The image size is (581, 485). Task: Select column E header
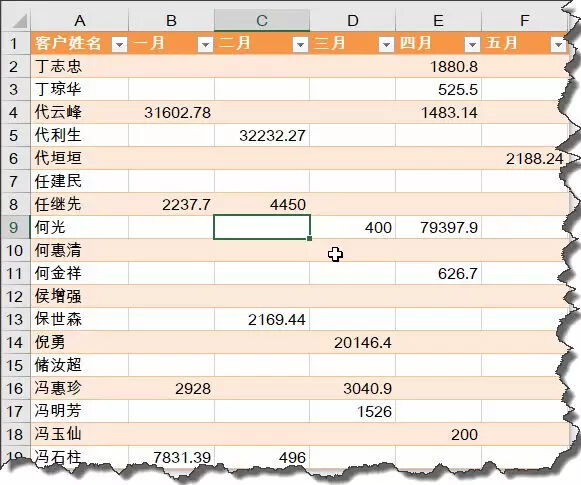click(x=438, y=20)
